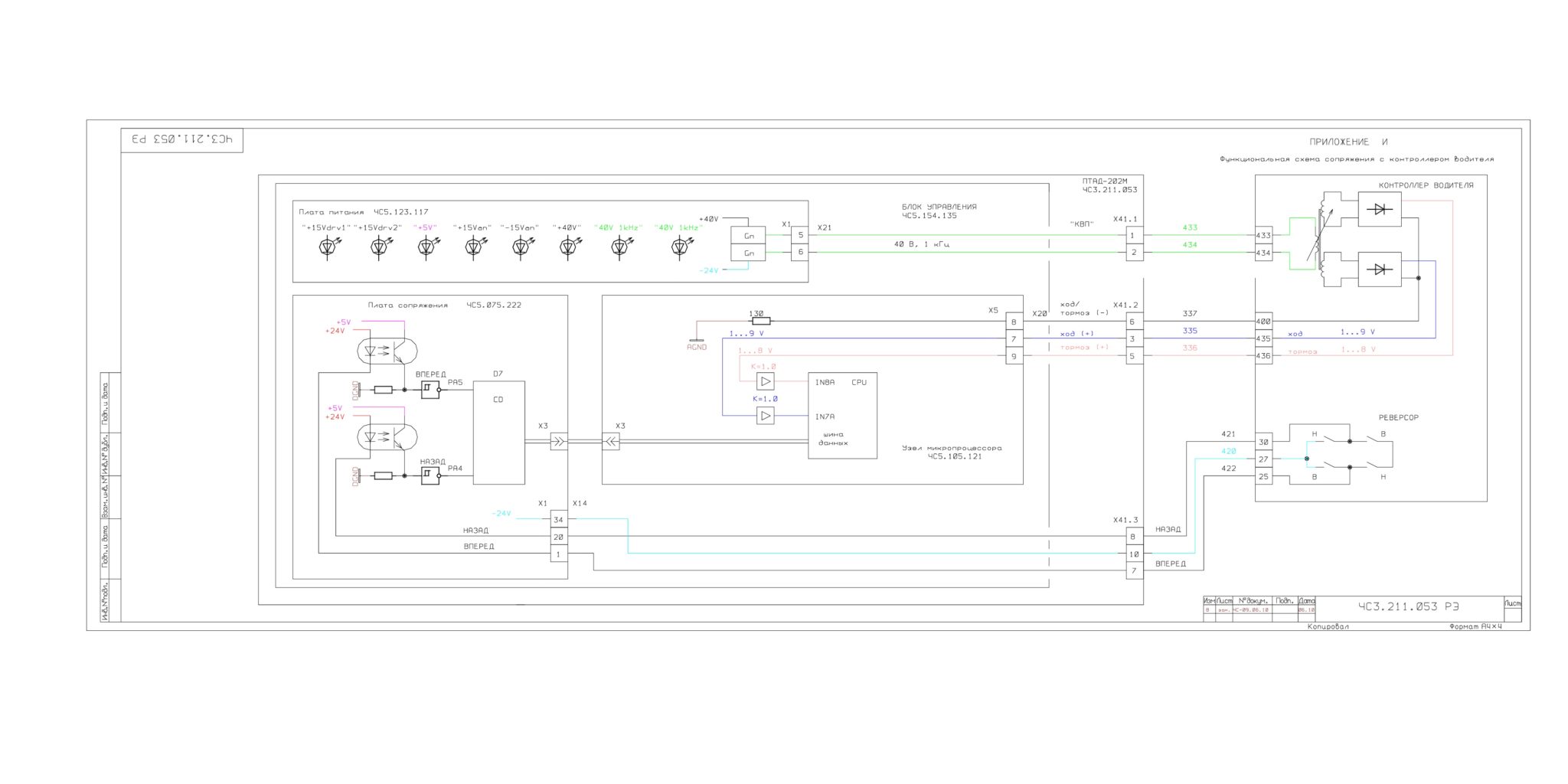Select the upper optocoupler feeding ВПЕРЕД
The width and height of the screenshot is (1568, 784).
point(387,351)
